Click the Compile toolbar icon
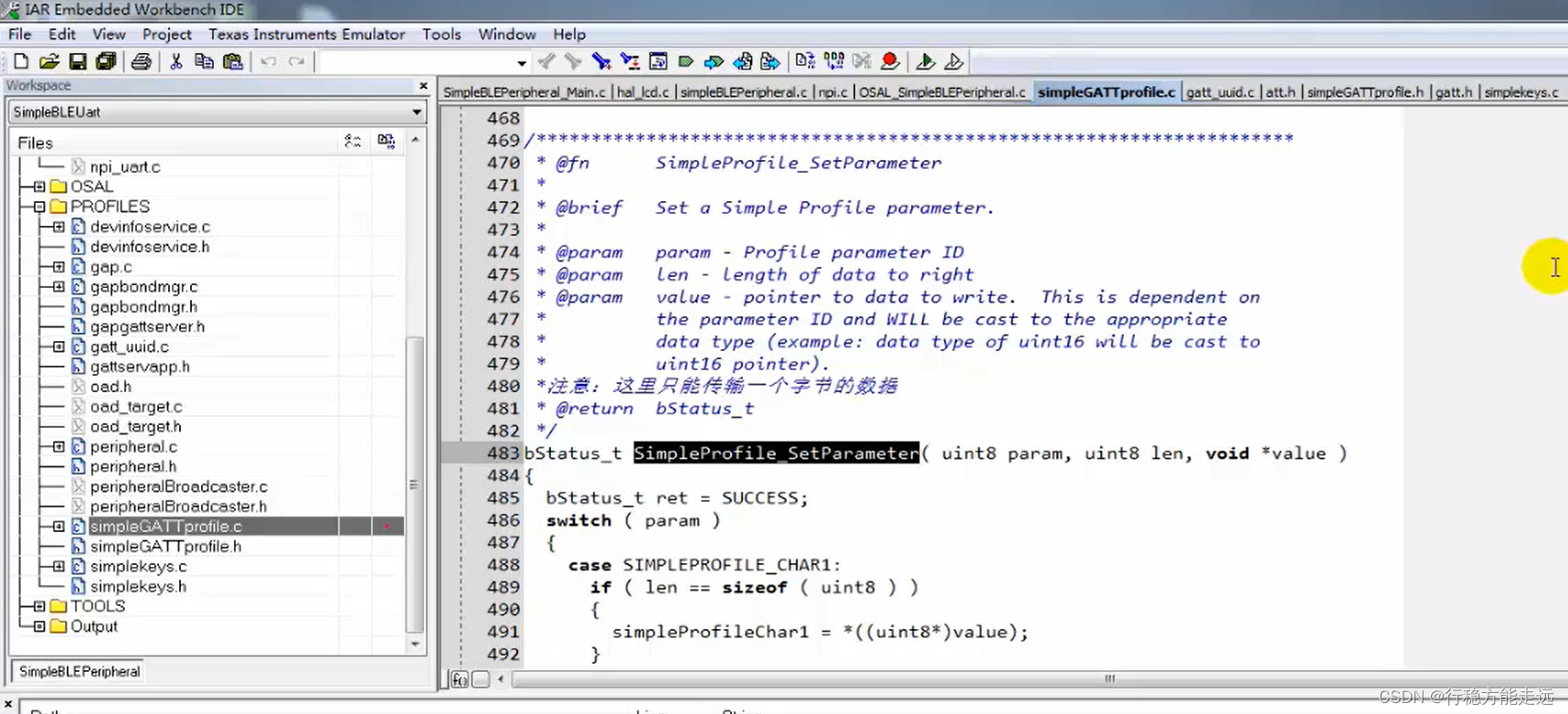 (x=805, y=61)
